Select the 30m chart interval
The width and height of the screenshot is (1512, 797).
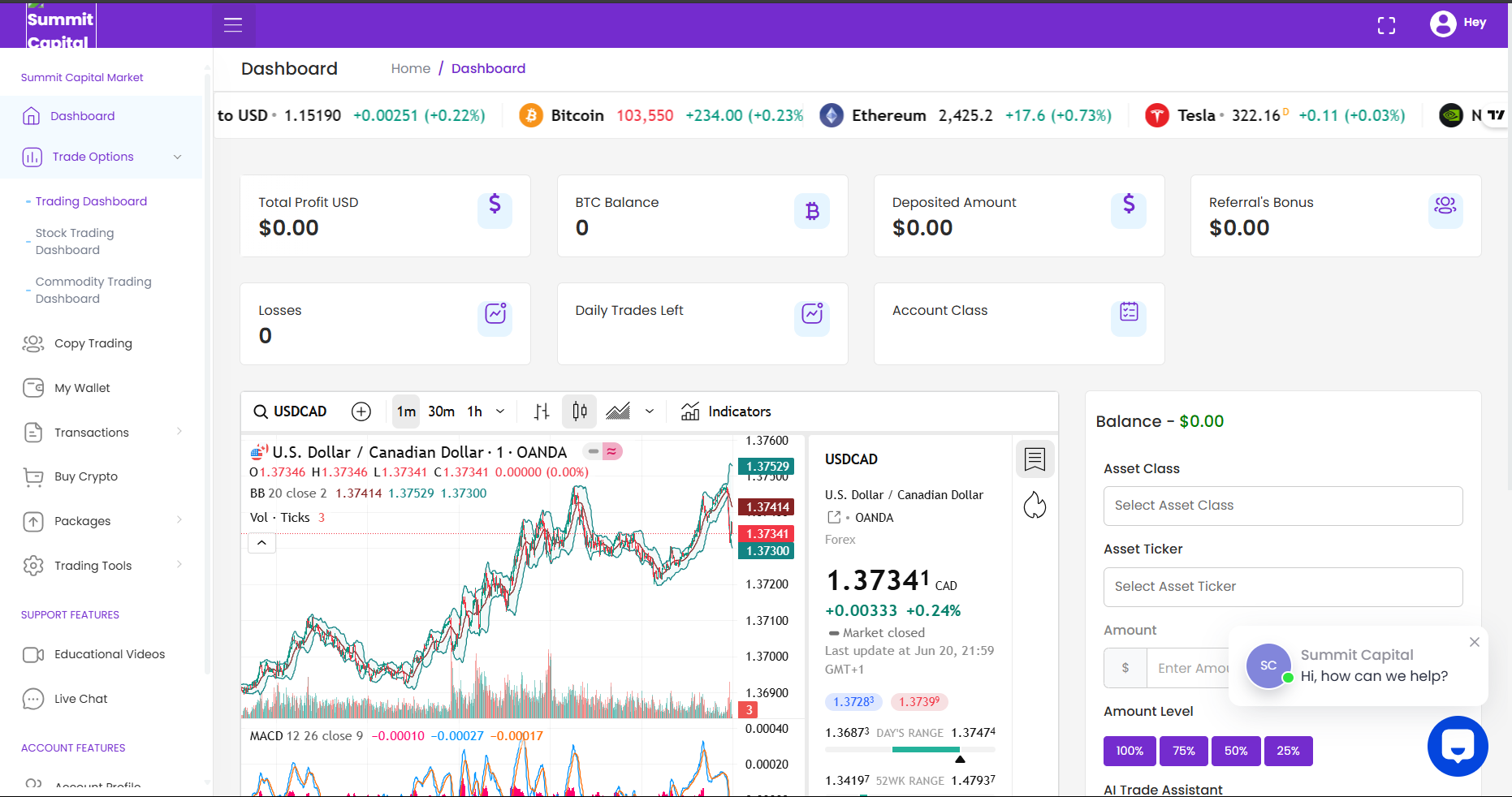[441, 411]
